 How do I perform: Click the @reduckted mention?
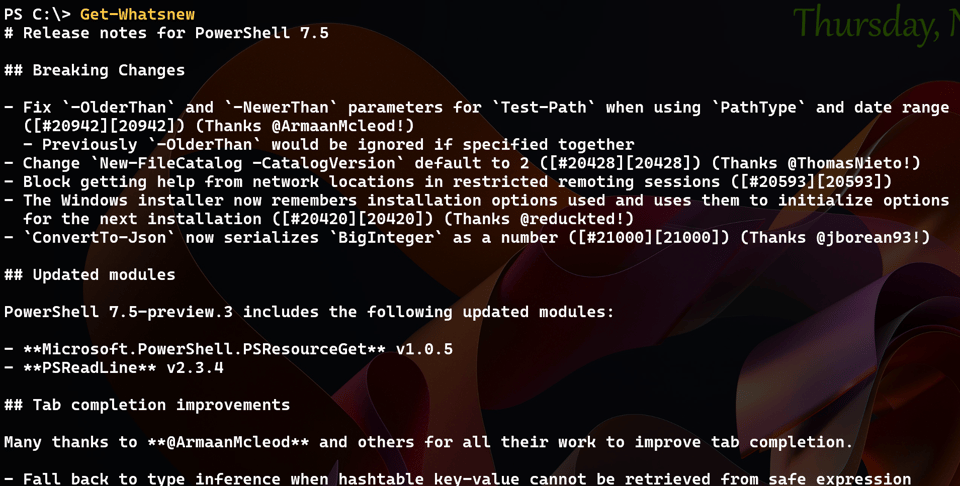click(x=574, y=219)
